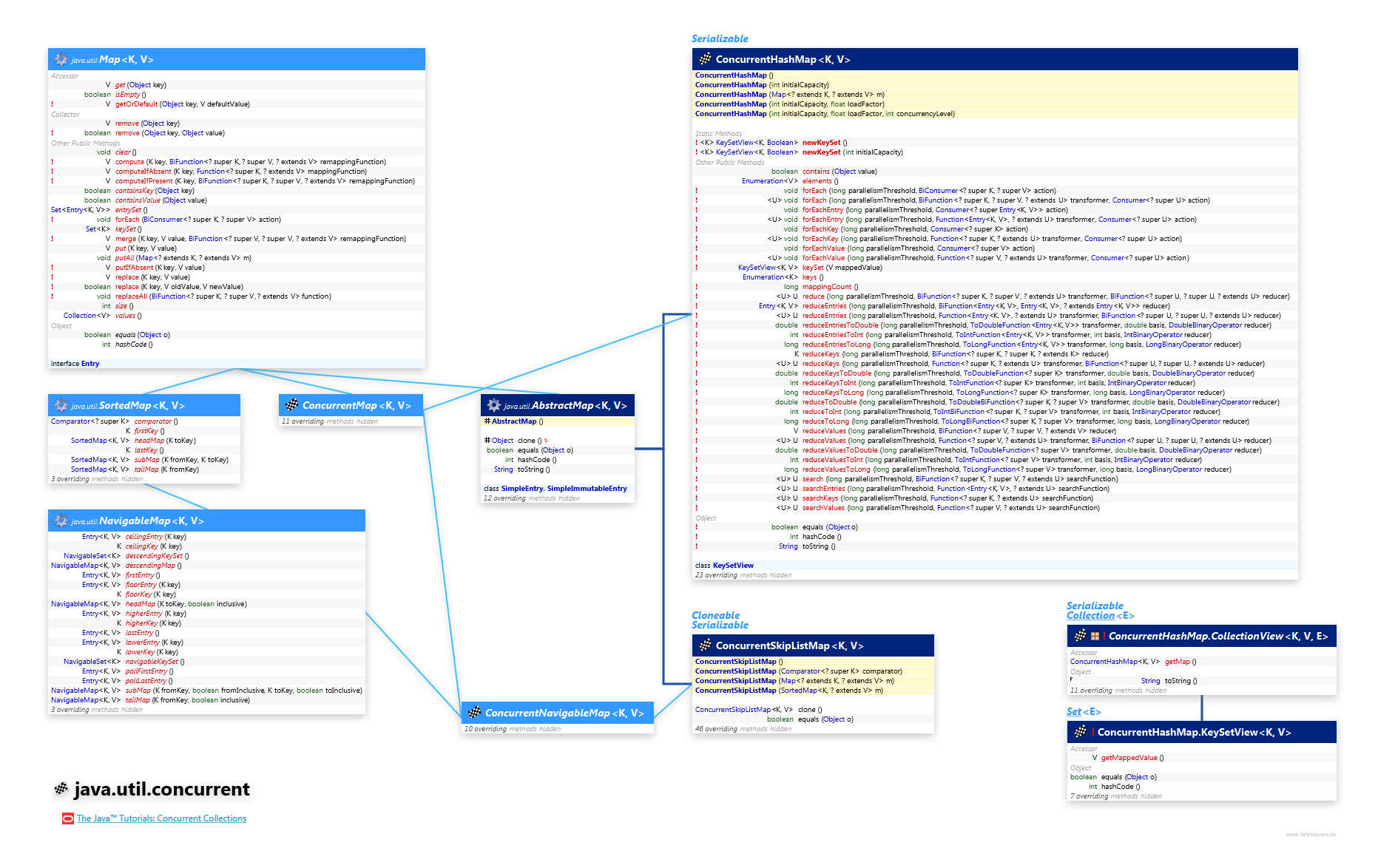Select the ConcurrentNavigableMap class icon
Viewport: 1378px width, 868px height.
[473, 713]
